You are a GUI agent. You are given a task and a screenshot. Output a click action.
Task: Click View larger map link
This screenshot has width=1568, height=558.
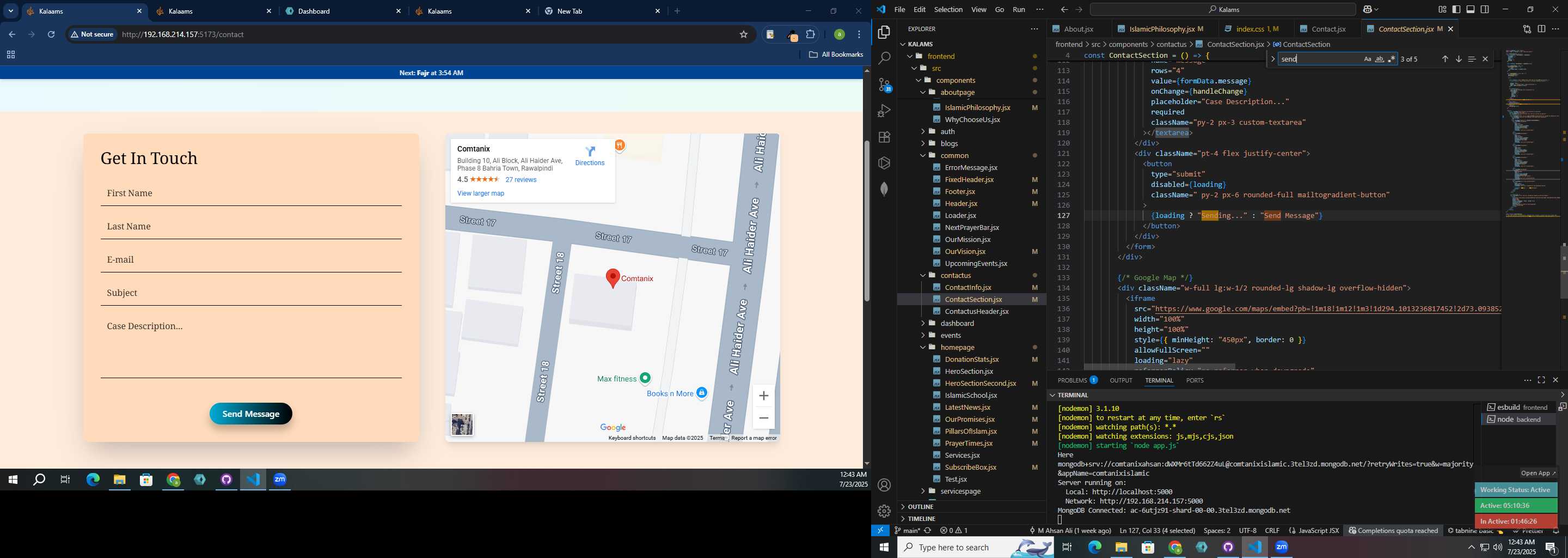pyautogui.click(x=480, y=193)
